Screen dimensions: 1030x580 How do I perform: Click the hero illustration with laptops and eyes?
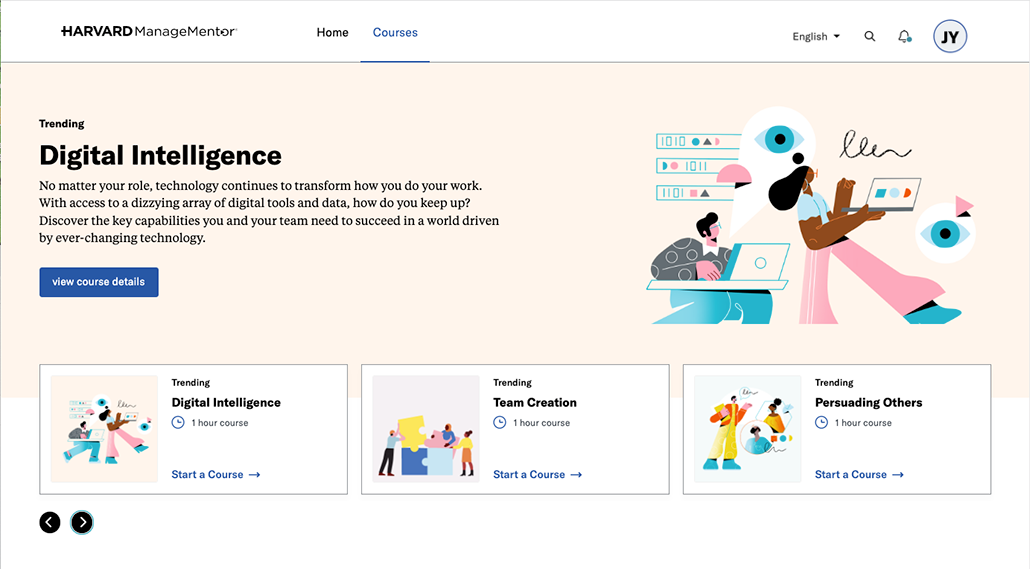point(810,215)
